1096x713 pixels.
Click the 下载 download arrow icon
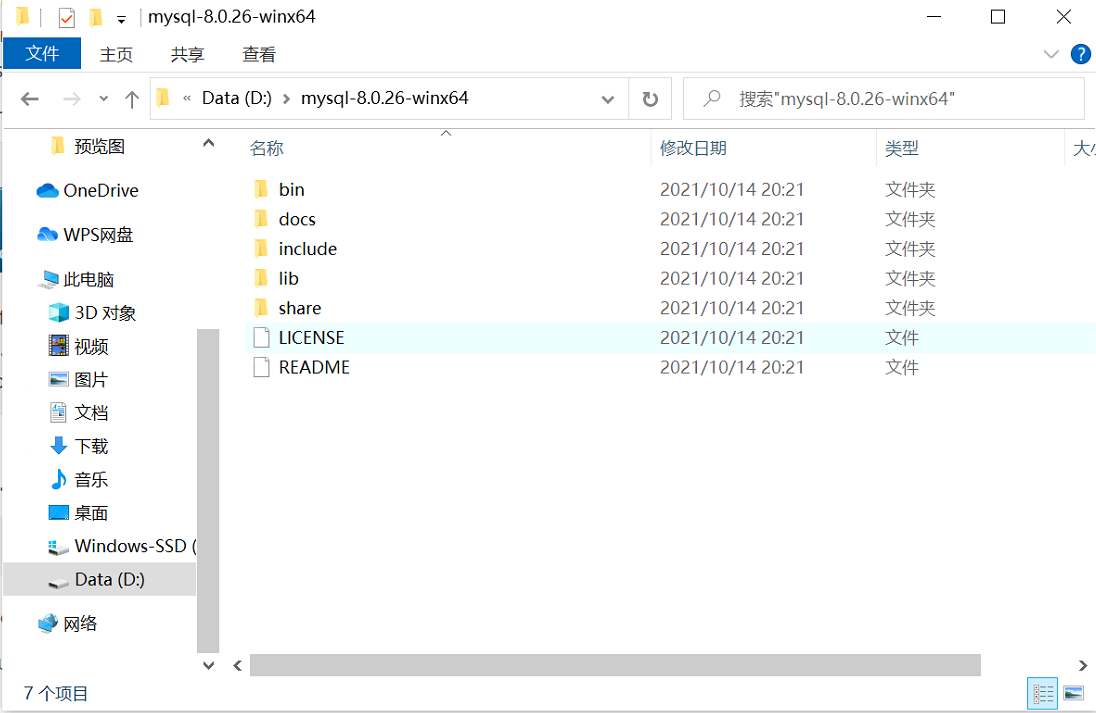(x=59, y=446)
